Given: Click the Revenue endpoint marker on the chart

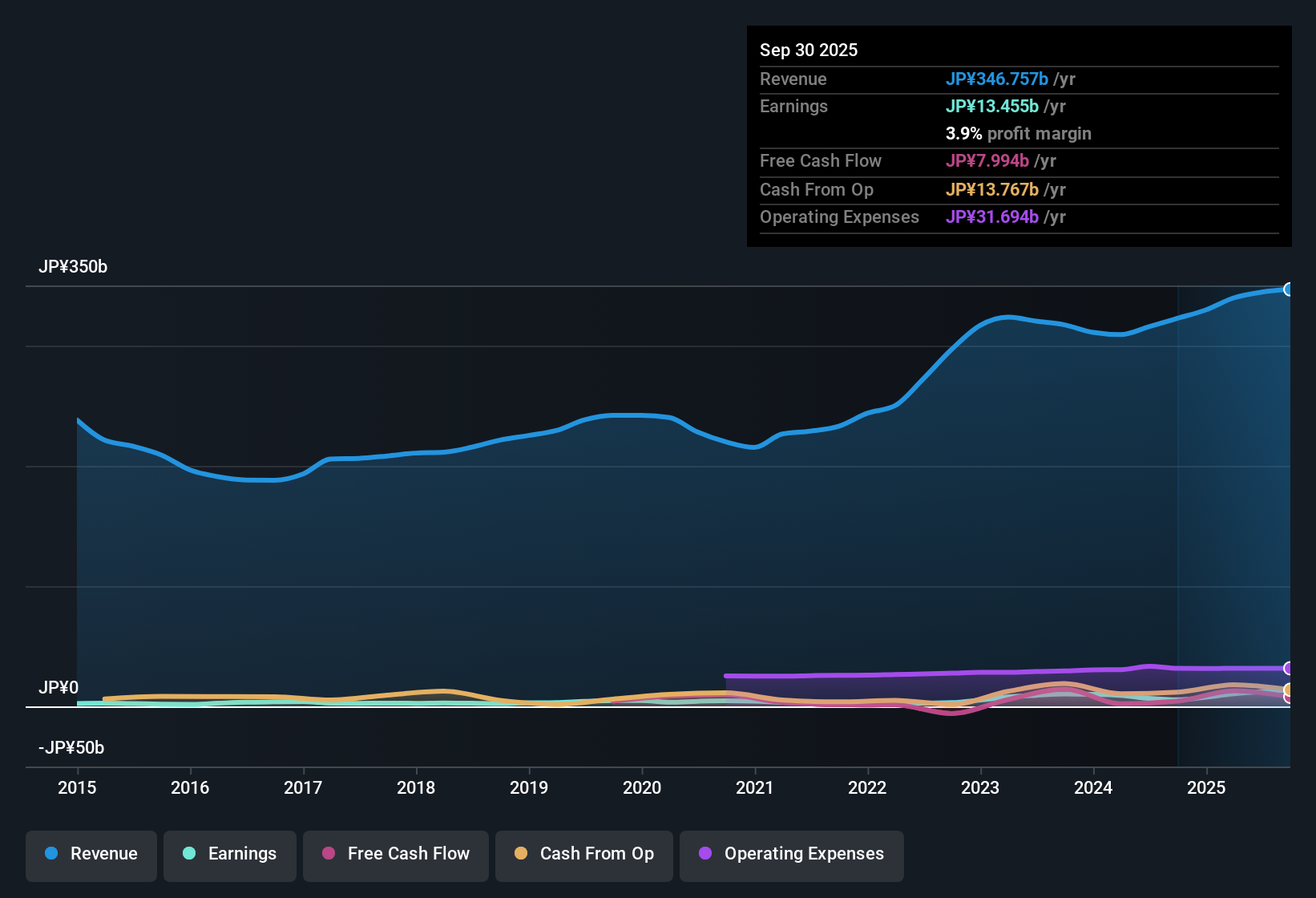Looking at the screenshot, I should click(x=1289, y=289).
